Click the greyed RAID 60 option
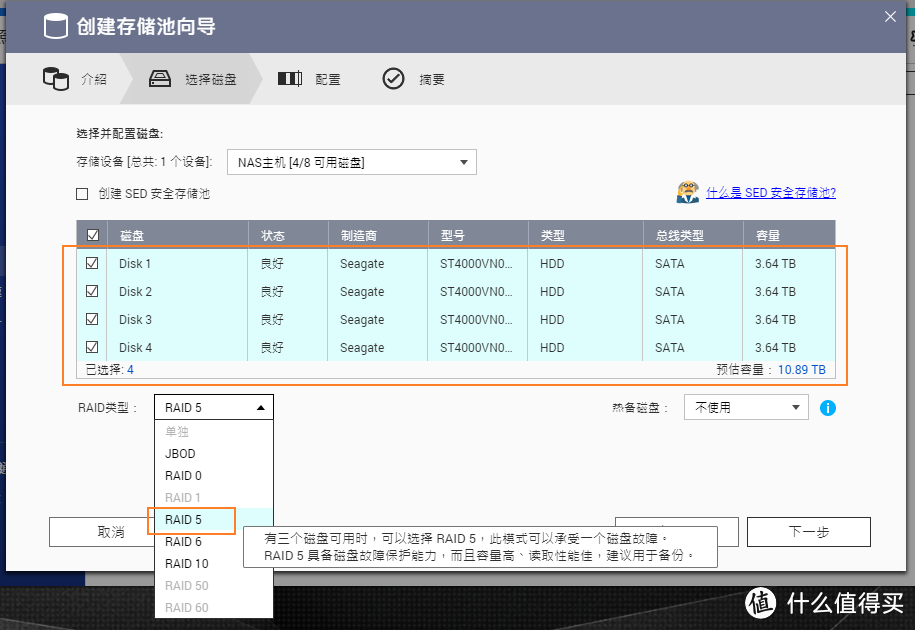 214,608
